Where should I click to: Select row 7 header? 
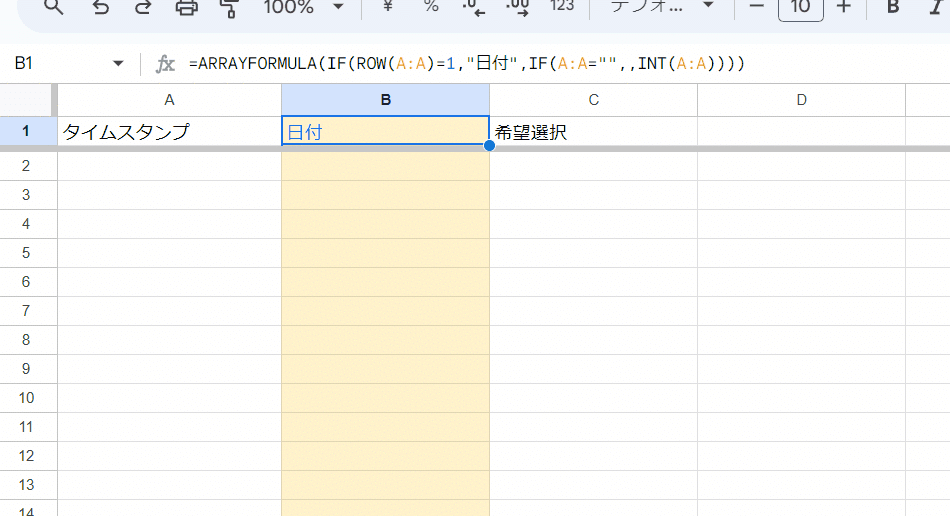(x=26, y=311)
